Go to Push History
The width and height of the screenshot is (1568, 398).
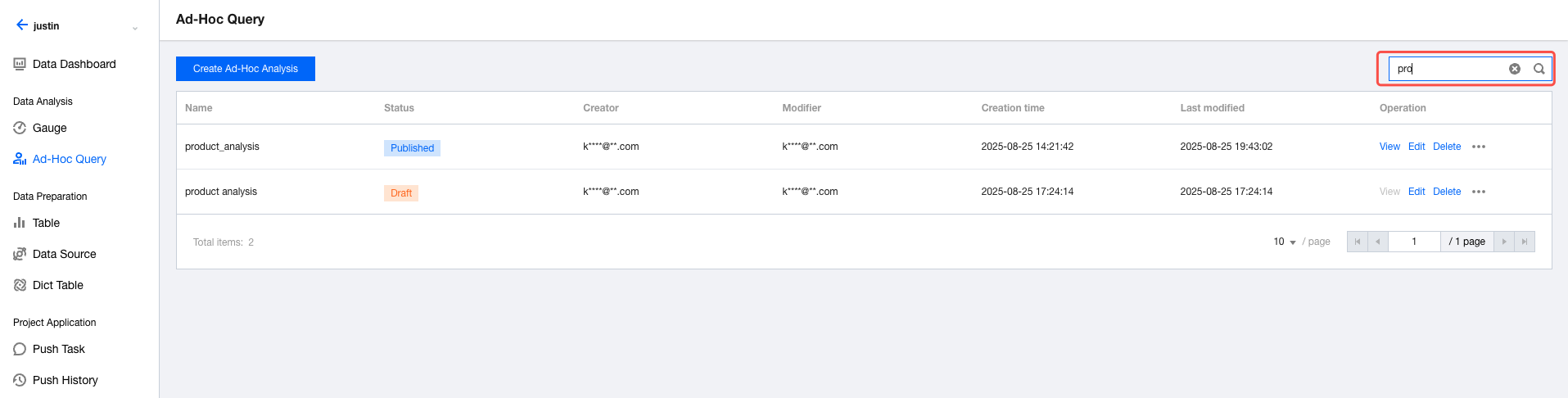point(65,380)
